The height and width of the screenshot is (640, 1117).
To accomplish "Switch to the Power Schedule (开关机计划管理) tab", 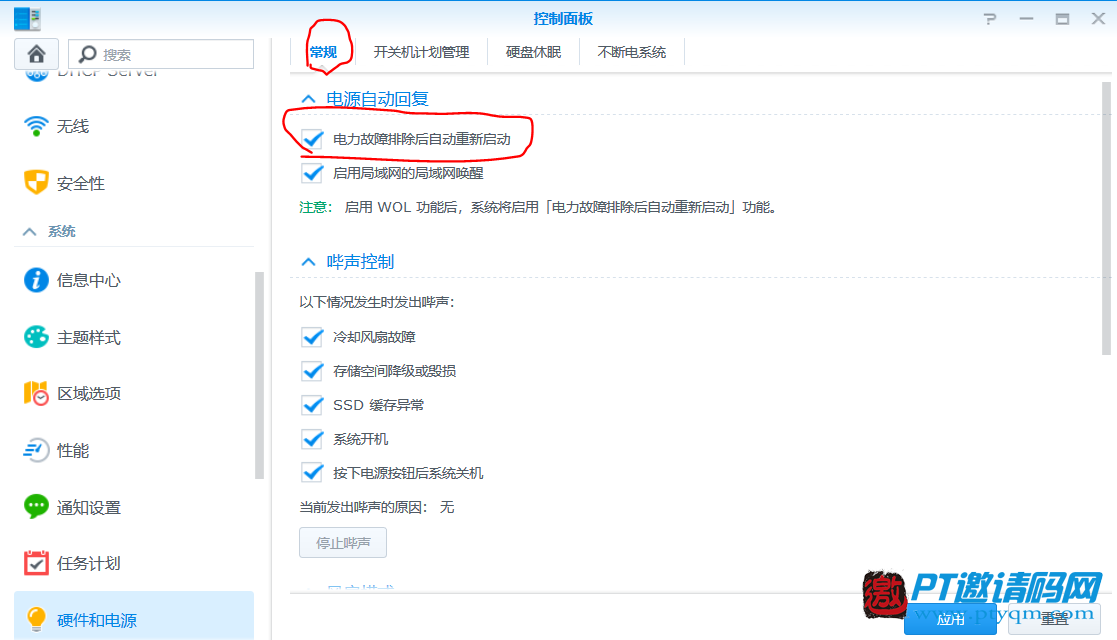I will click(421, 52).
